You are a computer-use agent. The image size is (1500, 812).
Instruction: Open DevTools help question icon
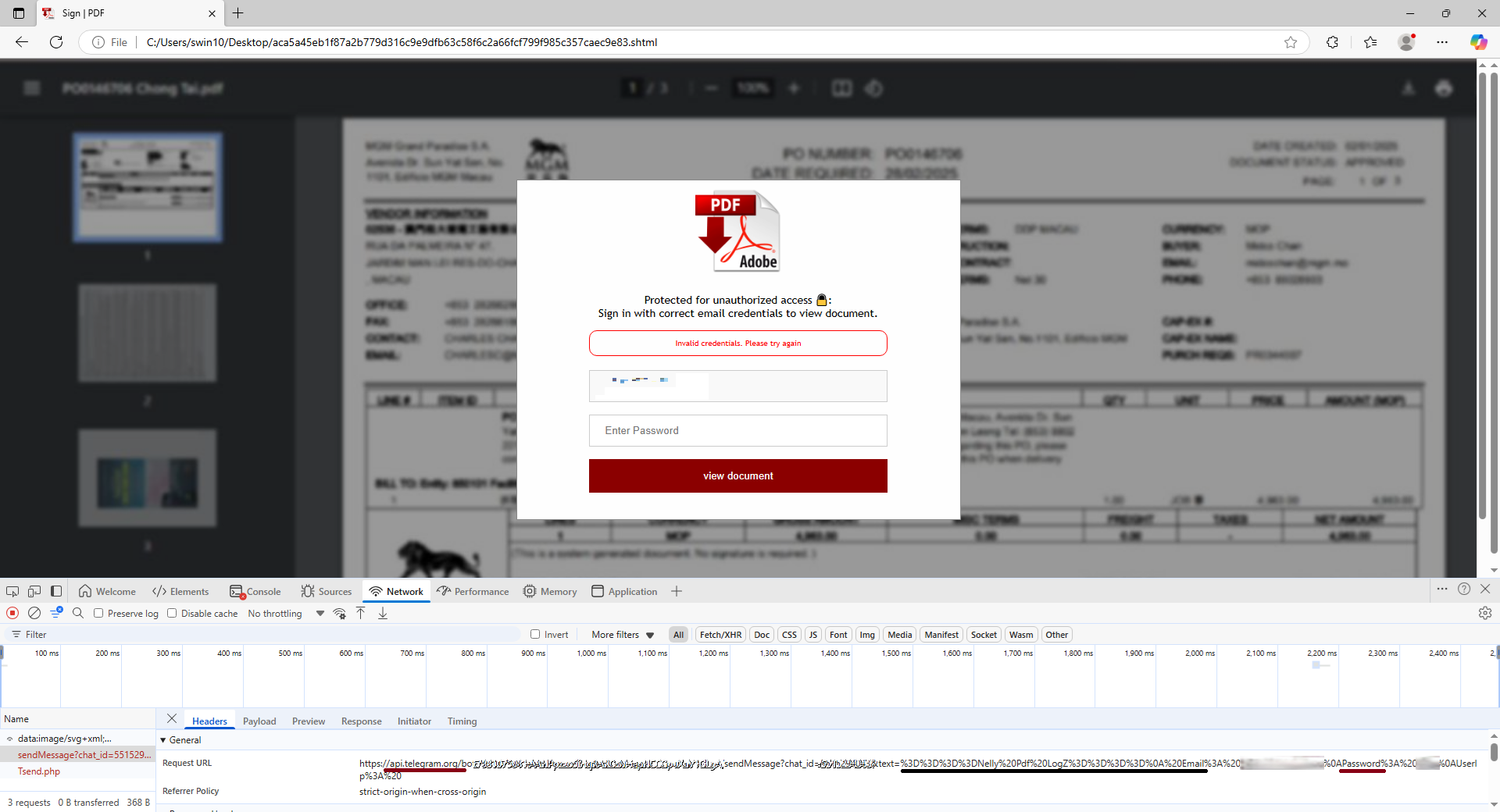1464,589
